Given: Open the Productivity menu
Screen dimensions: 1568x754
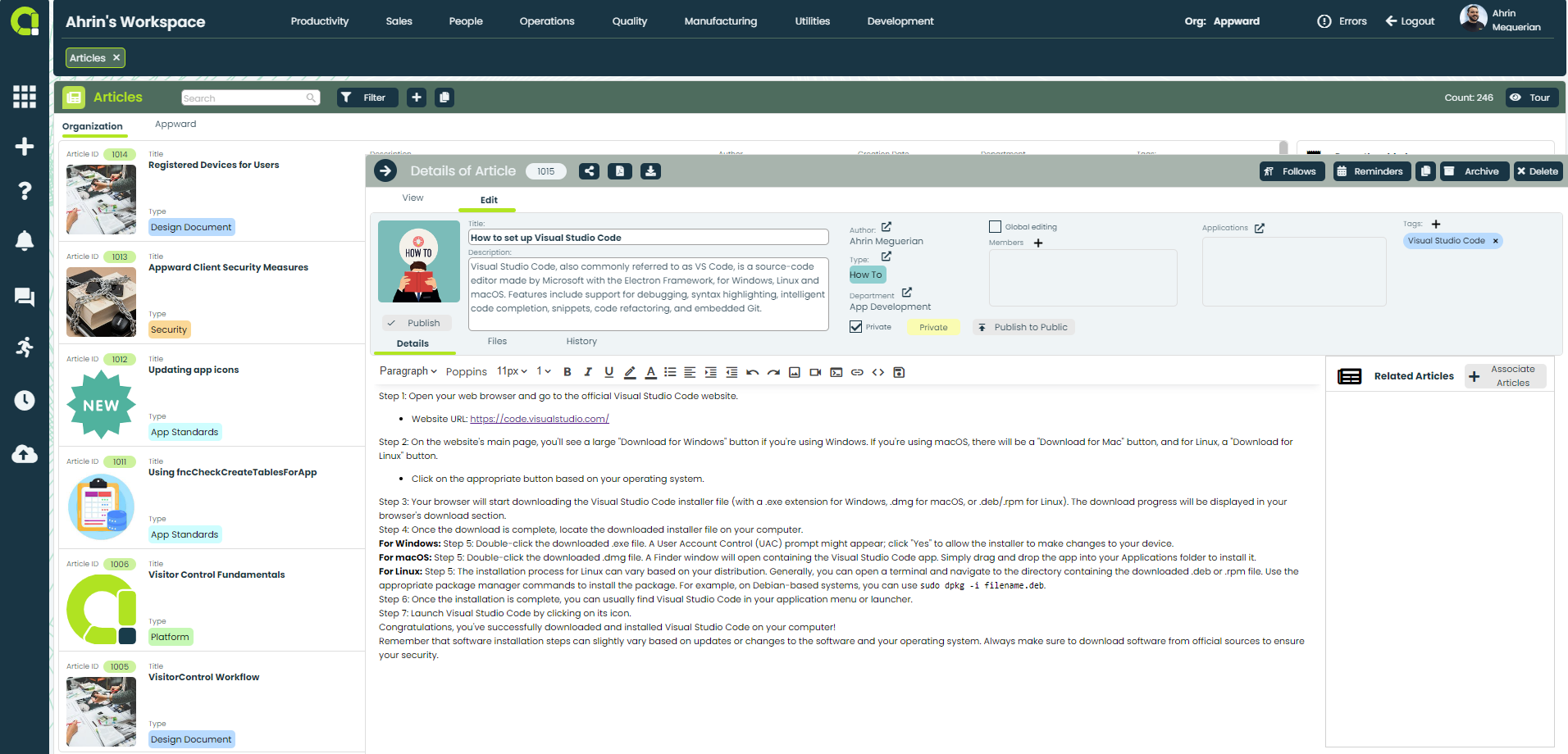Looking at the screenshot, I should [320, 21].
